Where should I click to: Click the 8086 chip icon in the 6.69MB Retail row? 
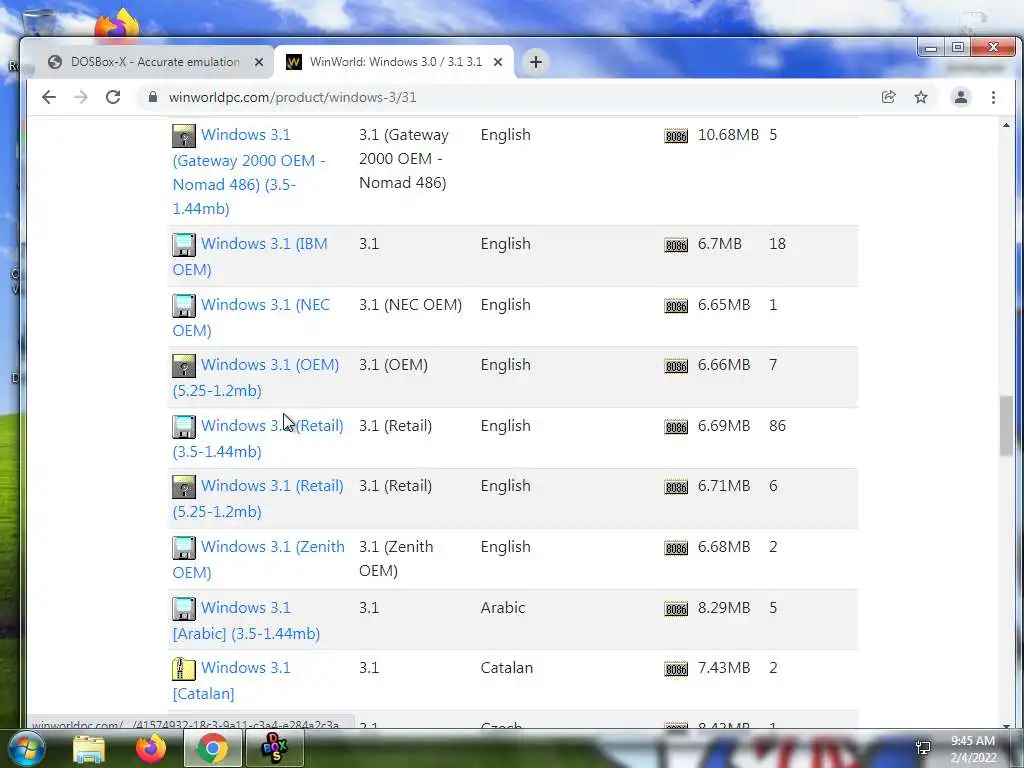coord(676,427)
